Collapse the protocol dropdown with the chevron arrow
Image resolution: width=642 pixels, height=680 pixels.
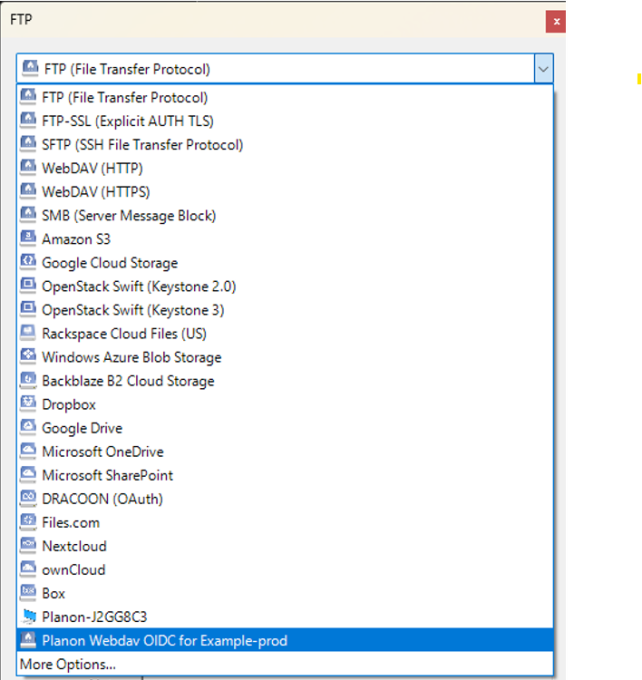(544, 69)
